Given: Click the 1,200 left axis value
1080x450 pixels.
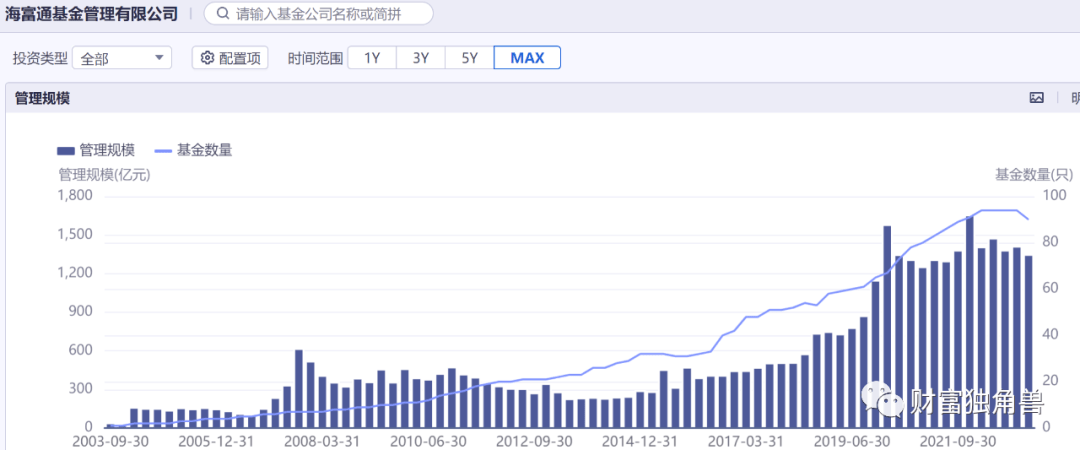Looking at the screenshot, I should [x=76, y=274].
